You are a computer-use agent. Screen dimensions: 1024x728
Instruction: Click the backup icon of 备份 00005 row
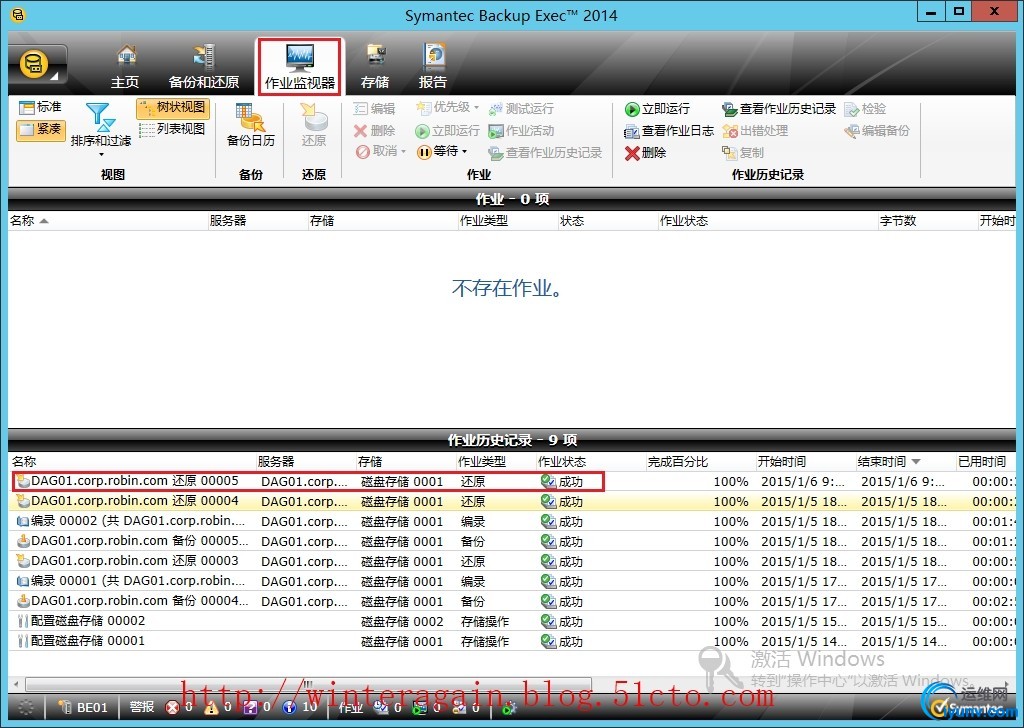pos(23,541)
